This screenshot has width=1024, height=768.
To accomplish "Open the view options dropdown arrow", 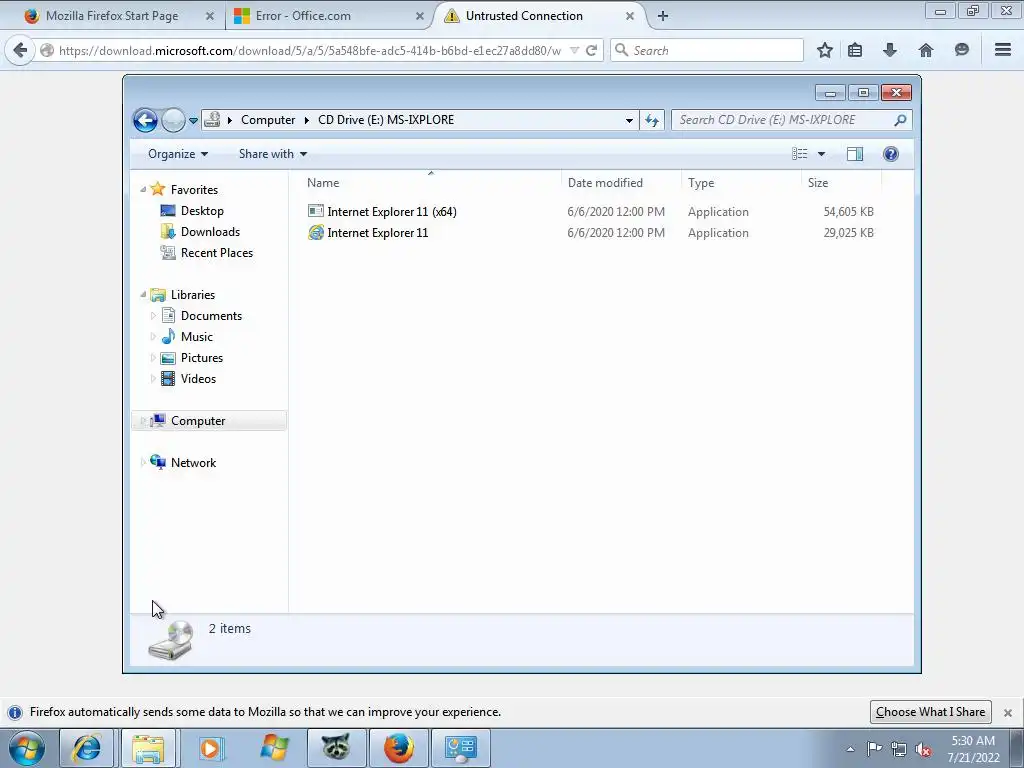I will [x=821, y=154].
